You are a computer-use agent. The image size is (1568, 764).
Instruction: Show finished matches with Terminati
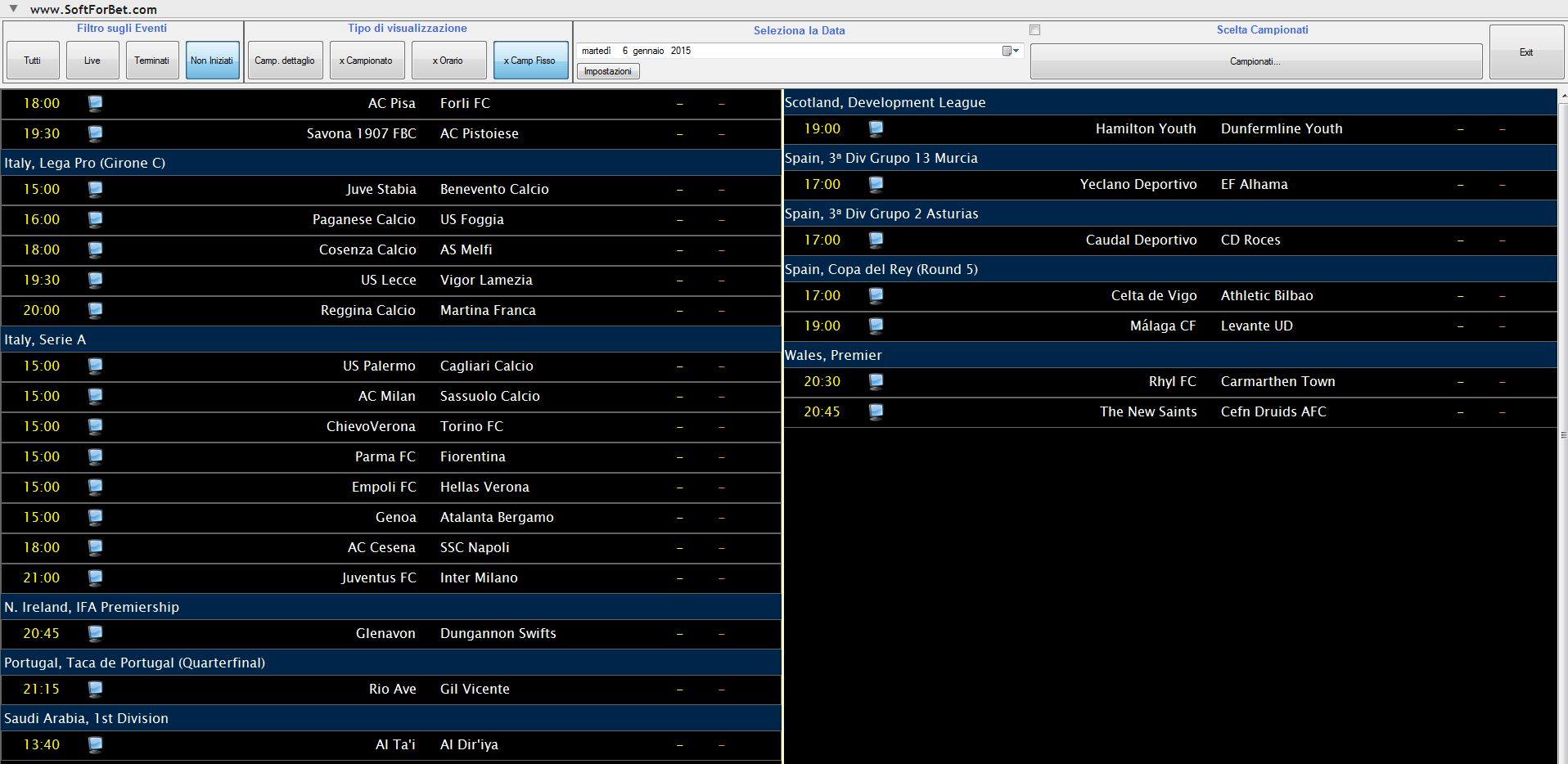click(x=152, y=61)
